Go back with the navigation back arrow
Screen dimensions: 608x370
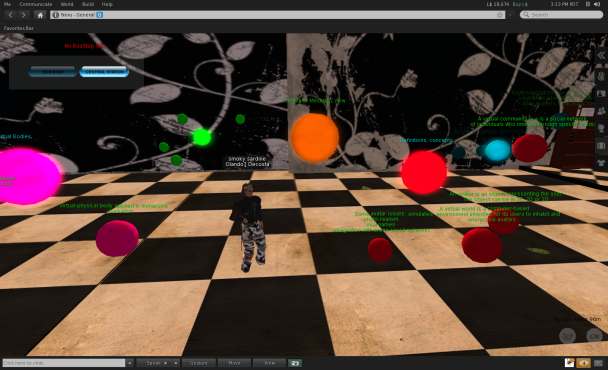point(10,15)
